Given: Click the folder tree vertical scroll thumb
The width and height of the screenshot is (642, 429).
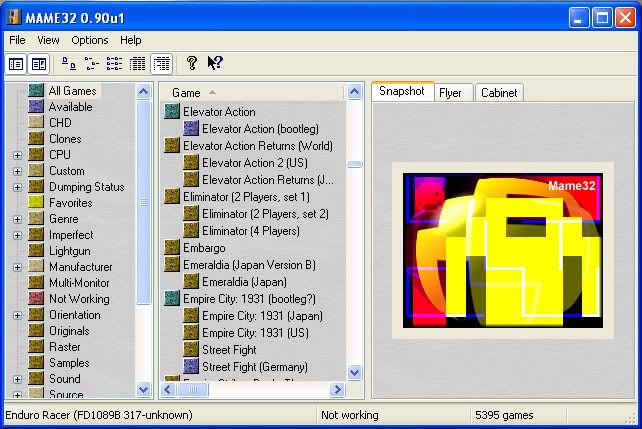Looking at the screenshot, I should [x=143, y=202].
